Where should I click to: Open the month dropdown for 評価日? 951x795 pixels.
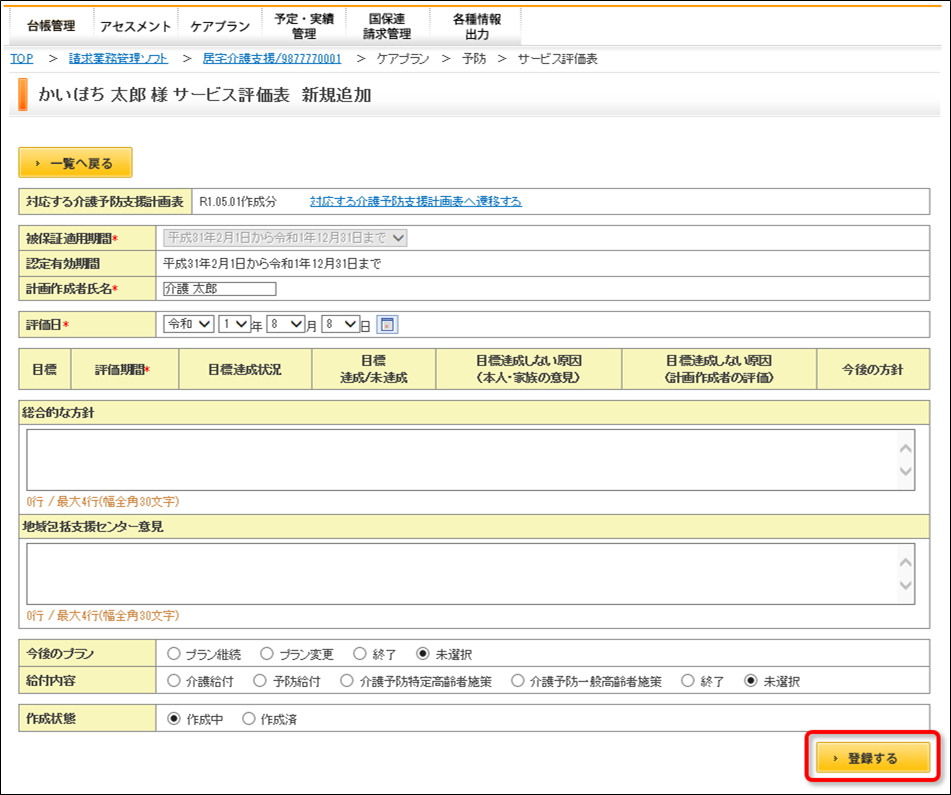point(286,324)
